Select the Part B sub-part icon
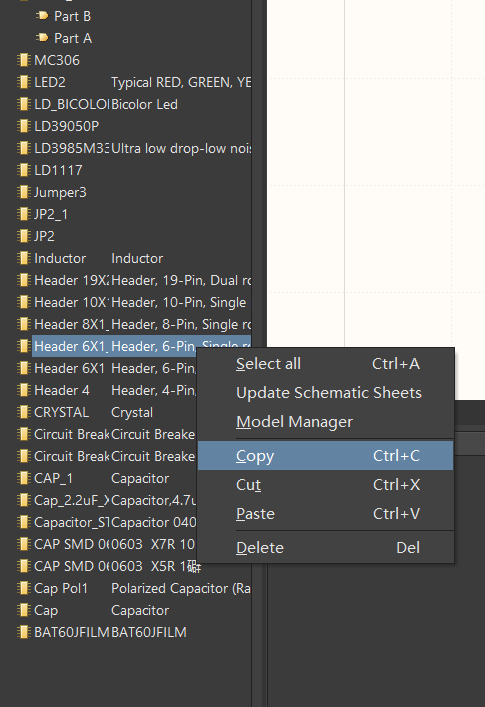 [x=42, y=16]
